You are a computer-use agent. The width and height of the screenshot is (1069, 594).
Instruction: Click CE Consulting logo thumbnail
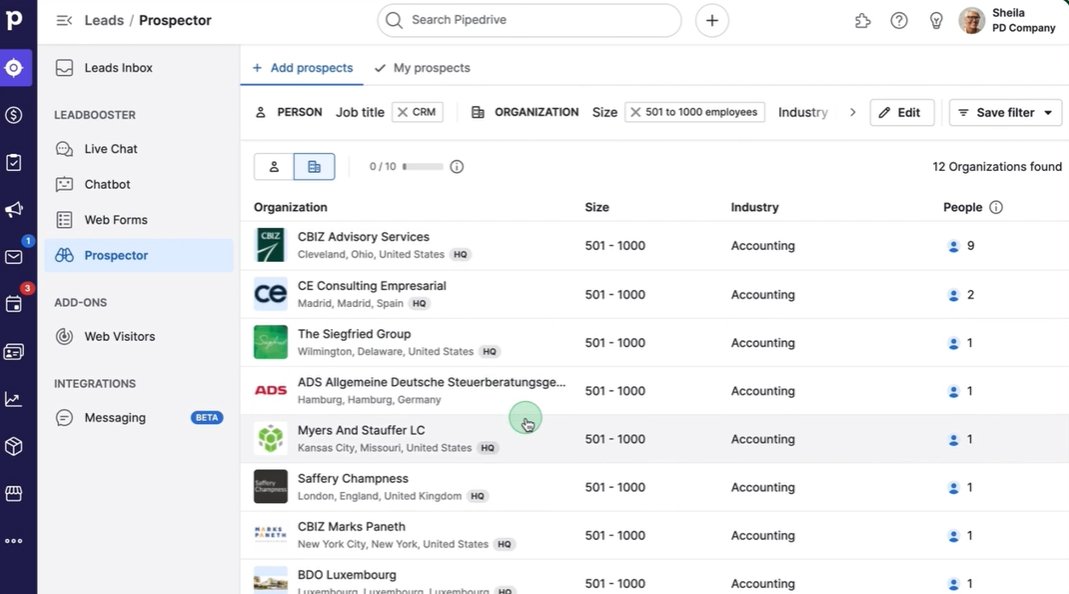point(271,294)
